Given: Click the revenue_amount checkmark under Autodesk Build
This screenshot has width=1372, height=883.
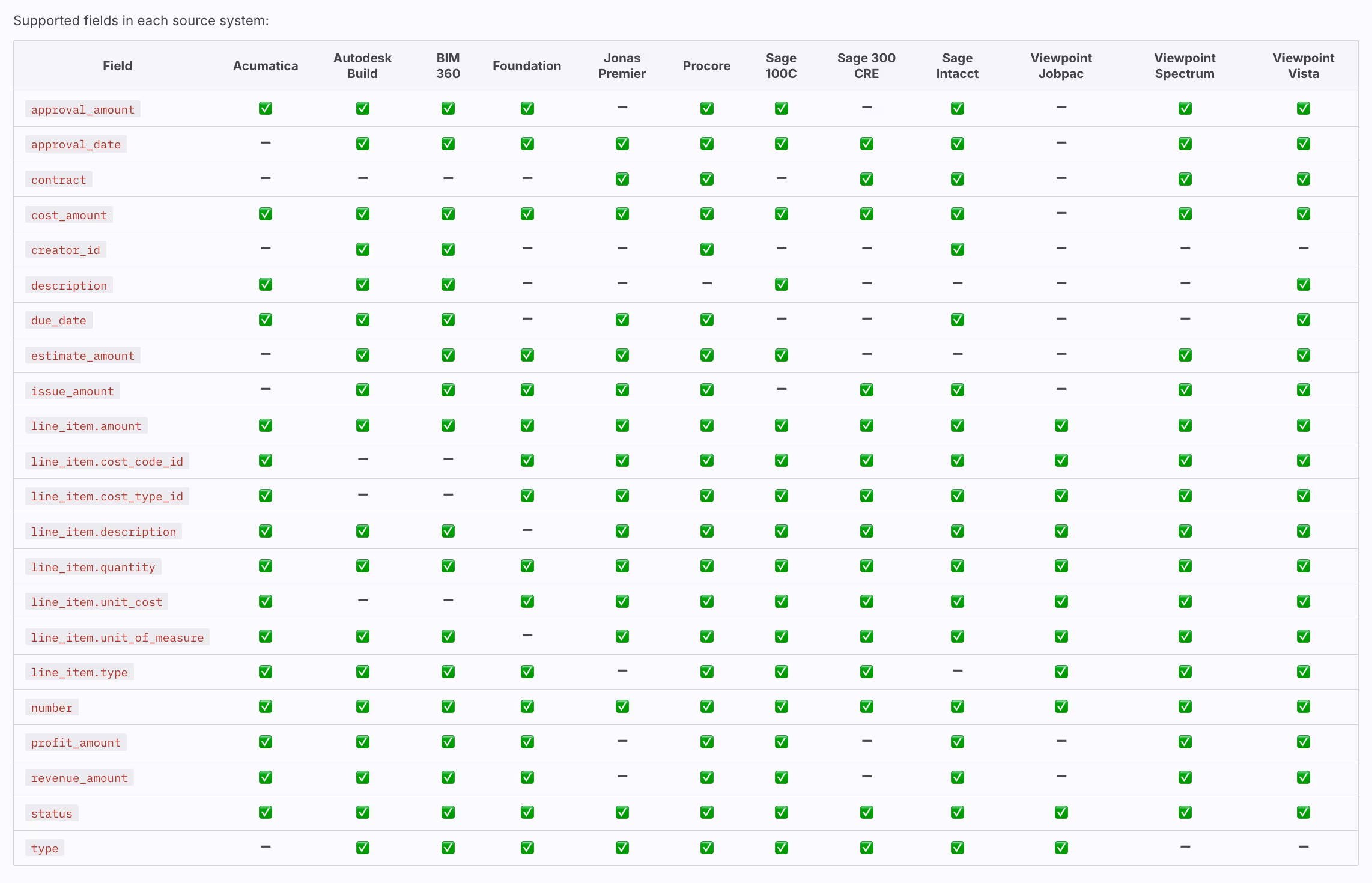Looking at the screenshot, I should click(363, 777).
